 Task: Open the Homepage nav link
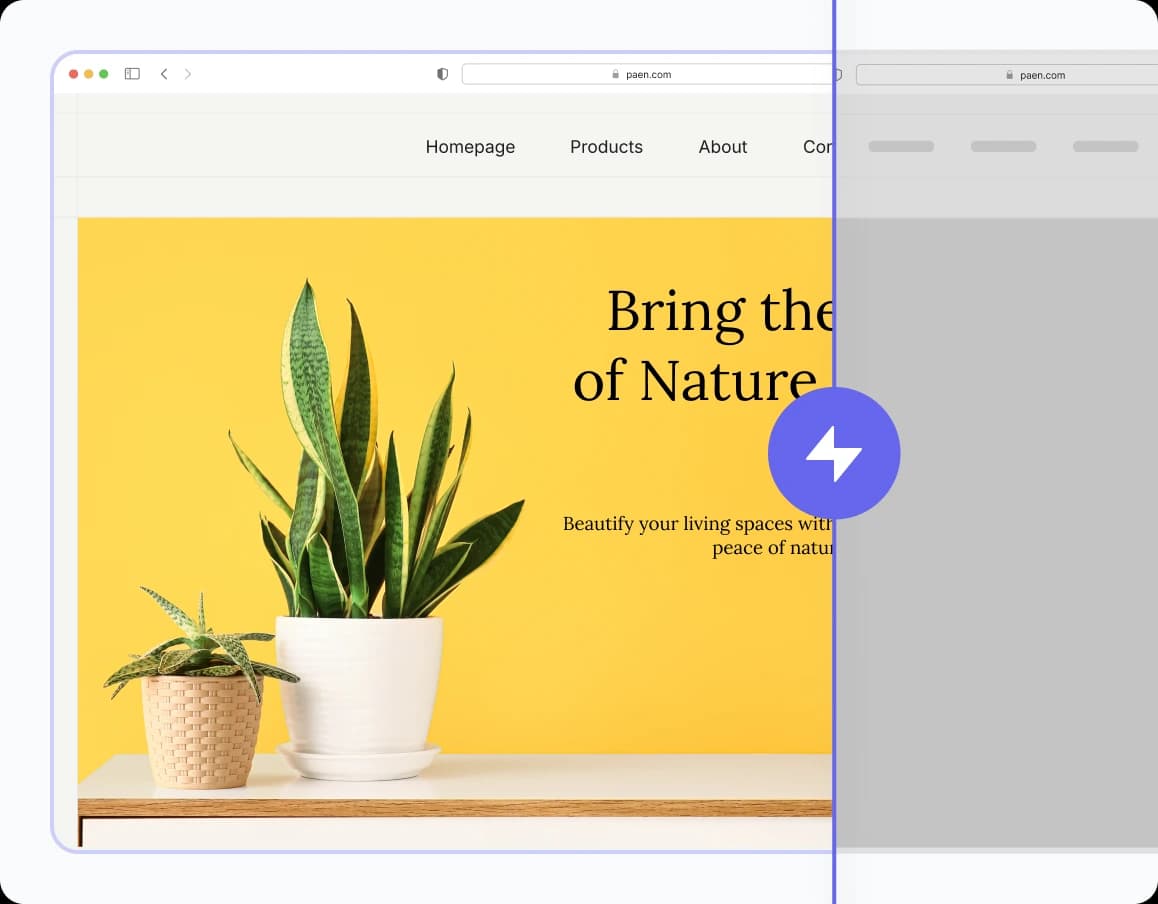point(470,147)
